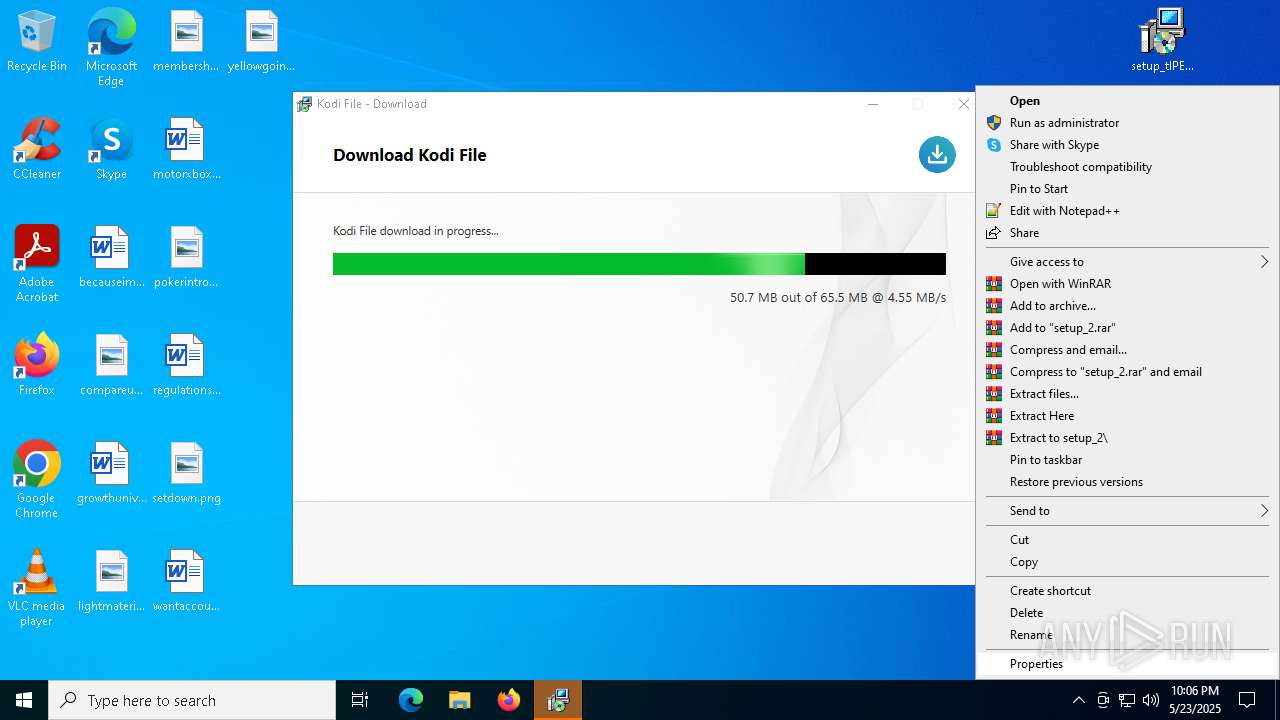The width and height of the screenshot is (1280, 720).
Task: Open the volume control in tray
Action: pyautogui.click(x=1151, y=700)
